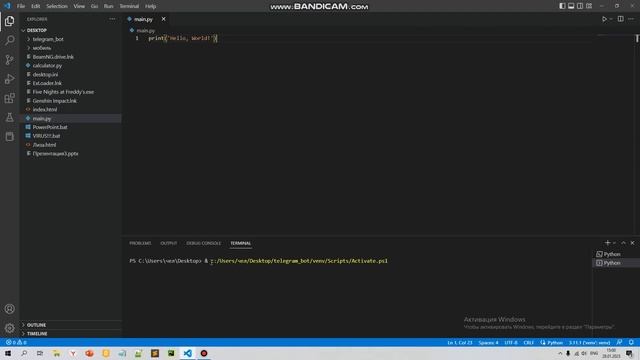Switch to DEBUG CONSOLE tab

[203, 243]
